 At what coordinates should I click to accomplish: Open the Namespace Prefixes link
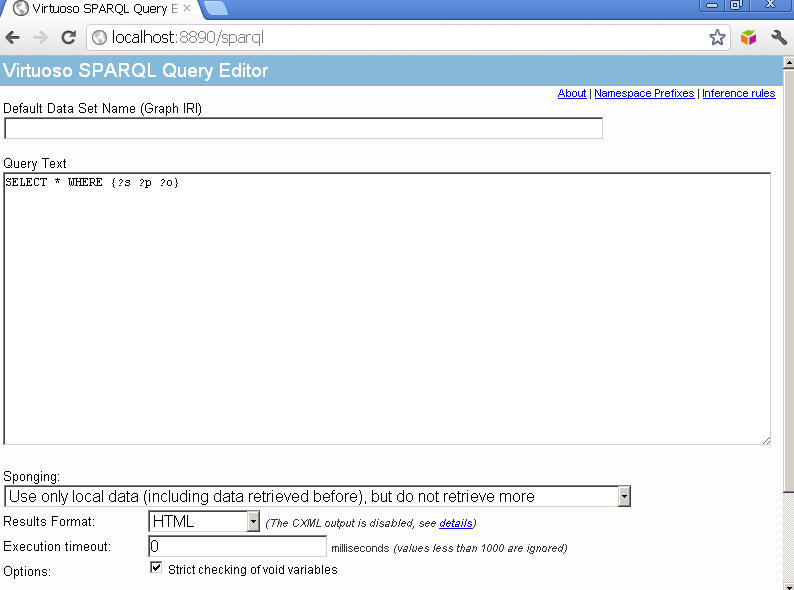click(x=644, y=94)
